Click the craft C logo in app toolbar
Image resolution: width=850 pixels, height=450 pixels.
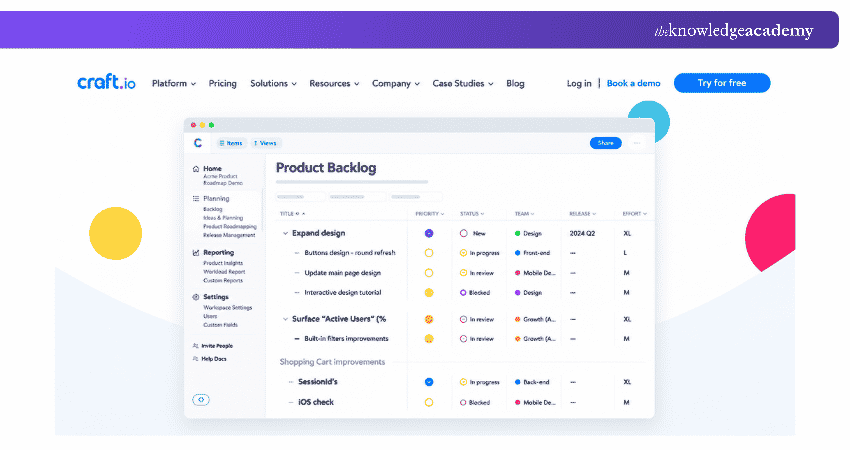[198, 143]
